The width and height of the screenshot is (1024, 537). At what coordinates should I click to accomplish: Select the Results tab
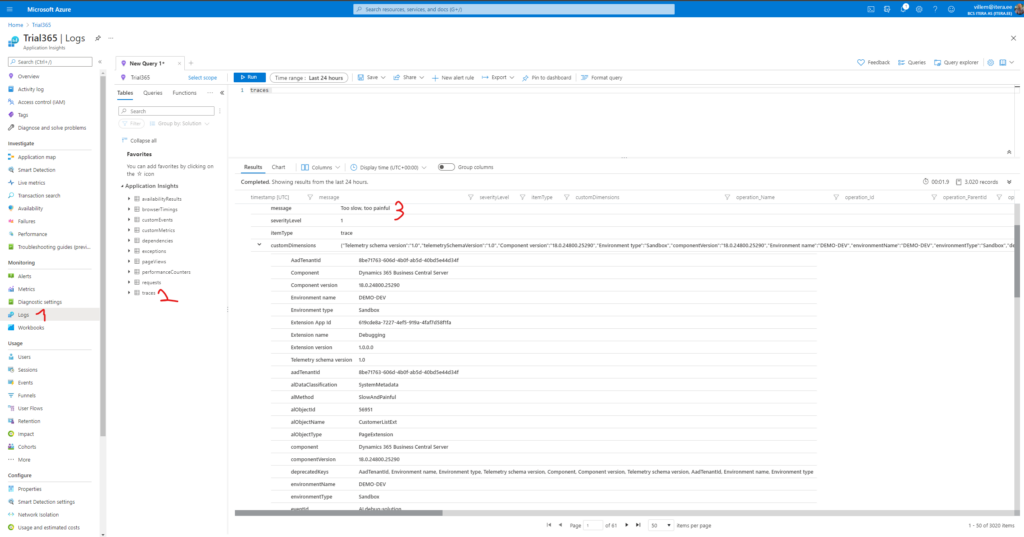point(253,167)
